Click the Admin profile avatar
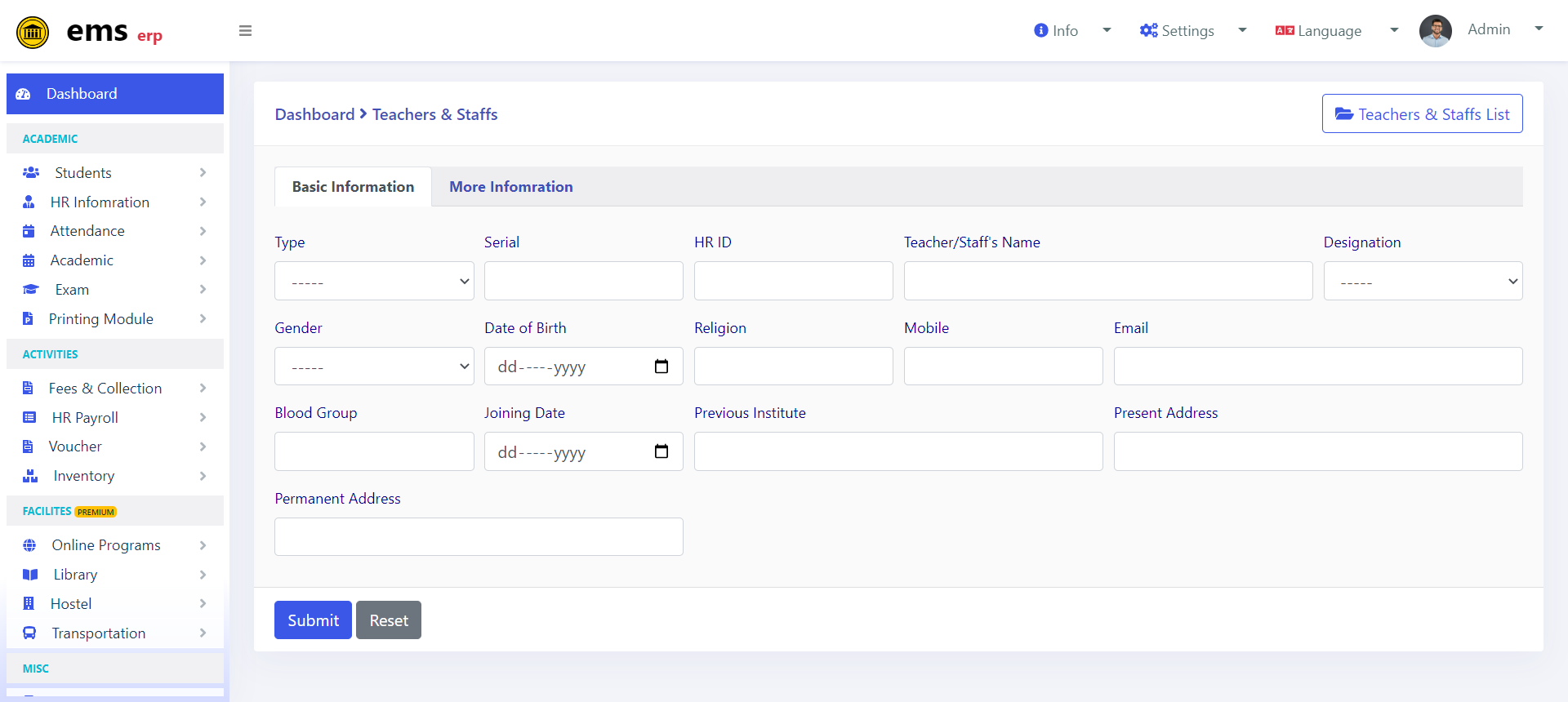 coord(1435,31)
